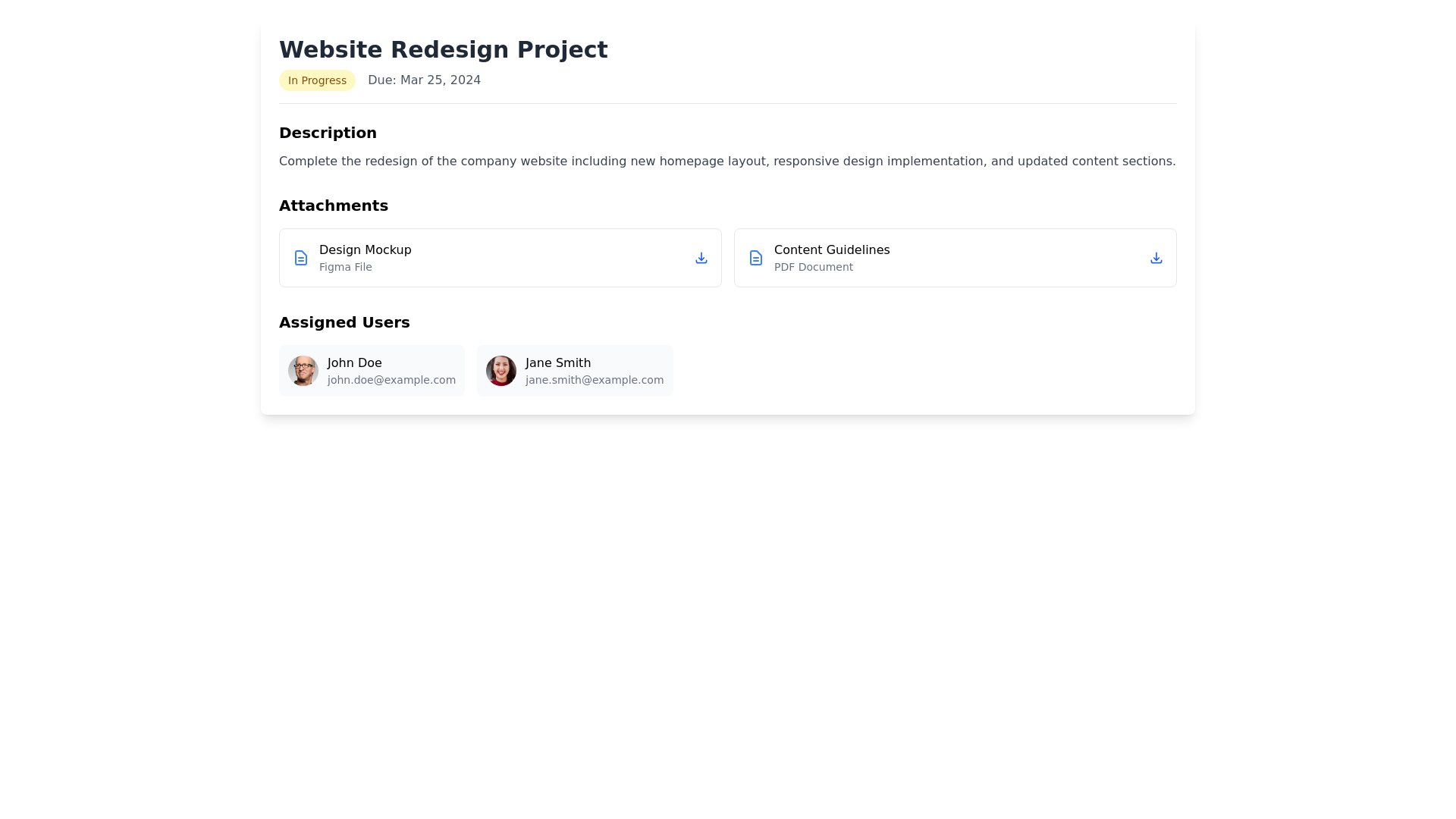This screenshot has height=819, width=1456.
Task: Click John Doe's avatar photo
Action: click(303, 371)
